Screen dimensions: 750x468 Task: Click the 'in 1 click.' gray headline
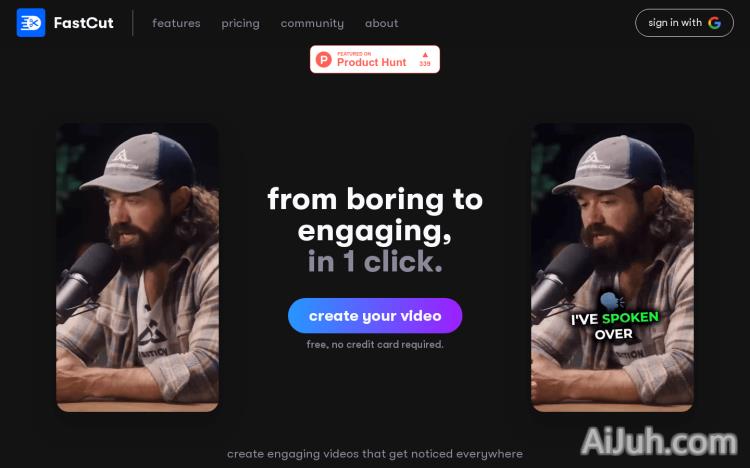click(375, 261)
